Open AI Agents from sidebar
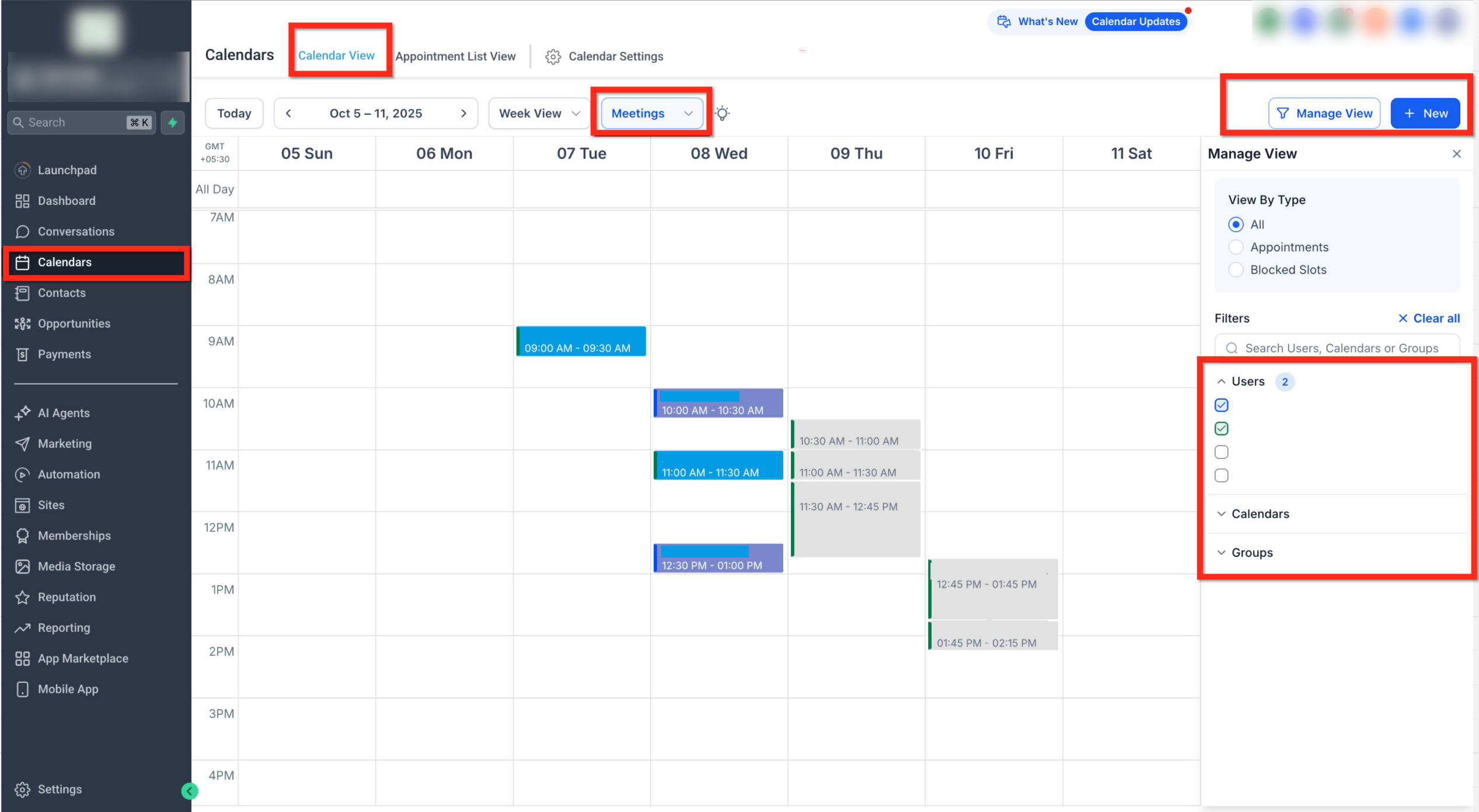1479x812 pixels. 64,413
